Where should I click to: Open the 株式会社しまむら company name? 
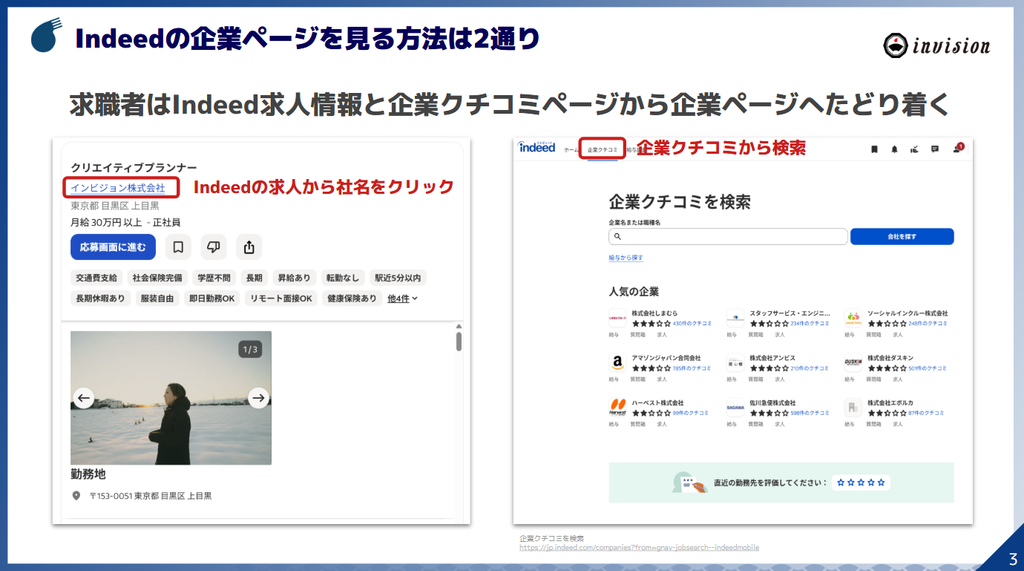[654, 314]
